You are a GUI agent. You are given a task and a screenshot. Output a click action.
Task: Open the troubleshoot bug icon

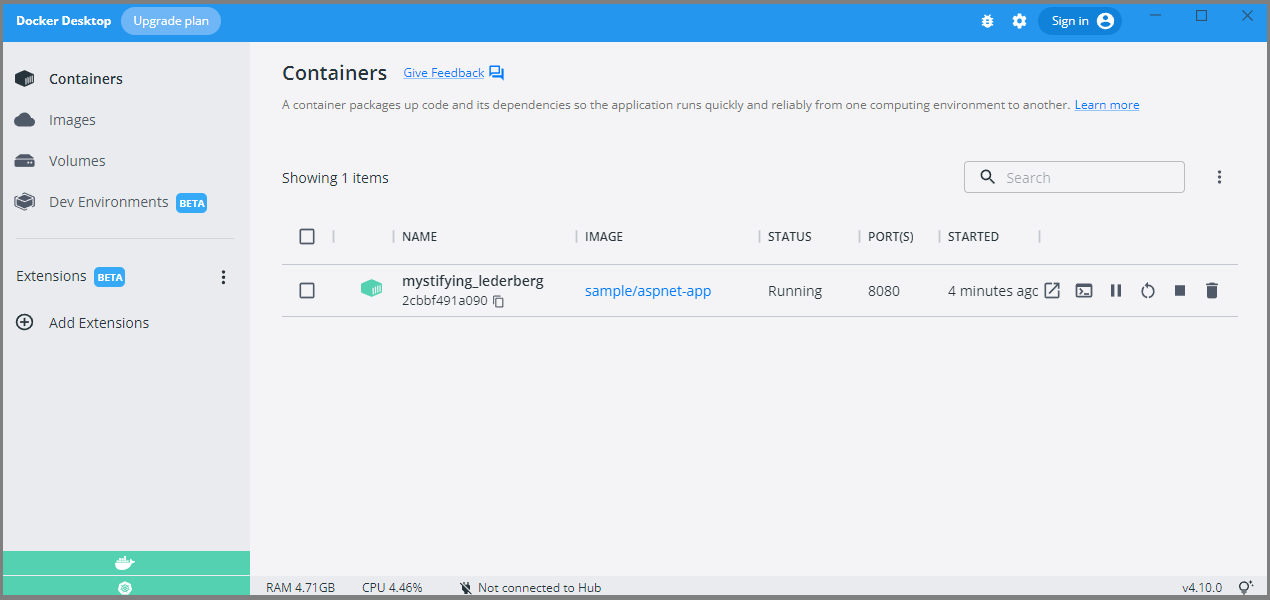987,21
